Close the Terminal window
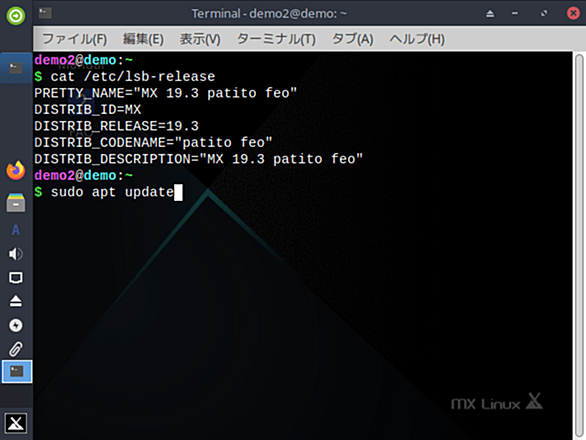586x440 pixels. pyautogui.click(x=573, y=13)
